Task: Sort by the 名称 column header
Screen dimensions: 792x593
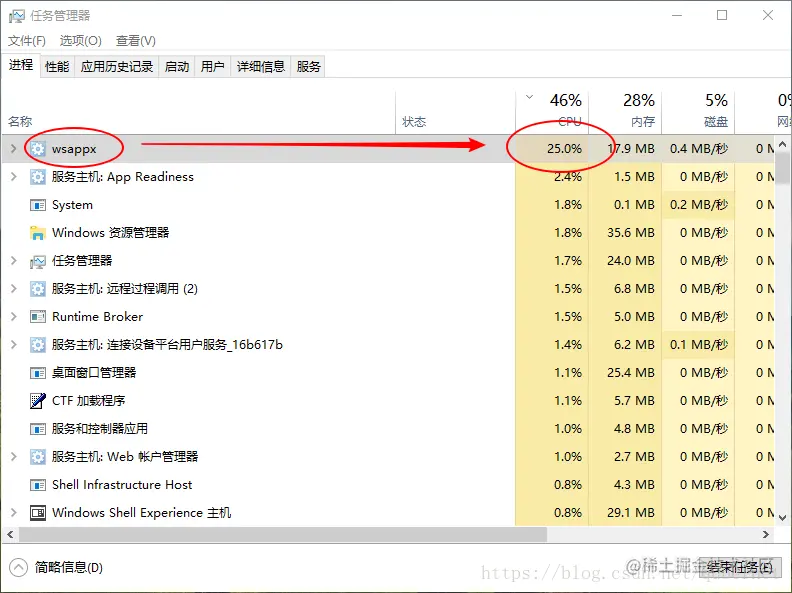Action: coord(199,111)
